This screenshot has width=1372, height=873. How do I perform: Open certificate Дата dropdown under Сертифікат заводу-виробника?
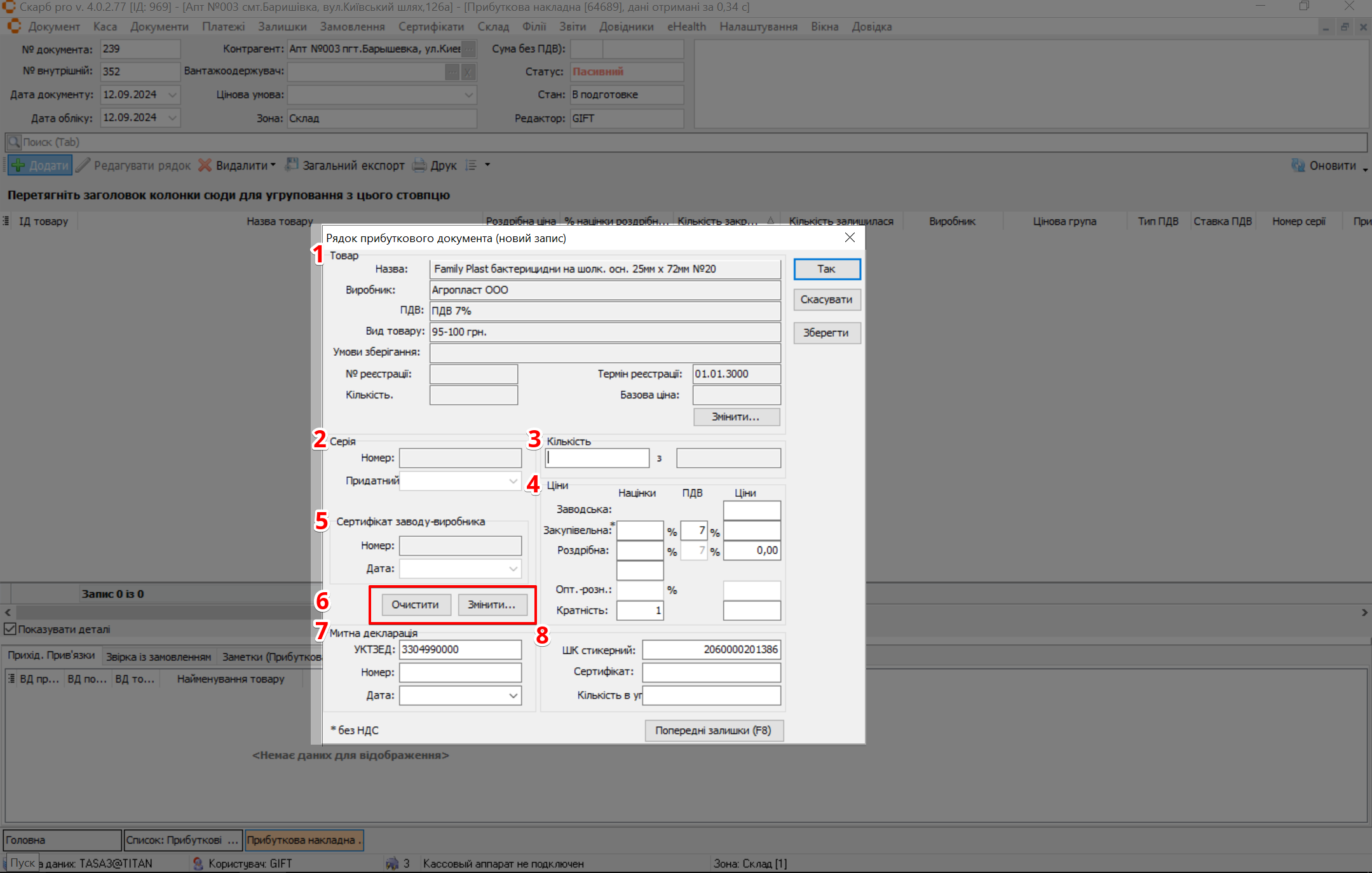pos(513,569)
